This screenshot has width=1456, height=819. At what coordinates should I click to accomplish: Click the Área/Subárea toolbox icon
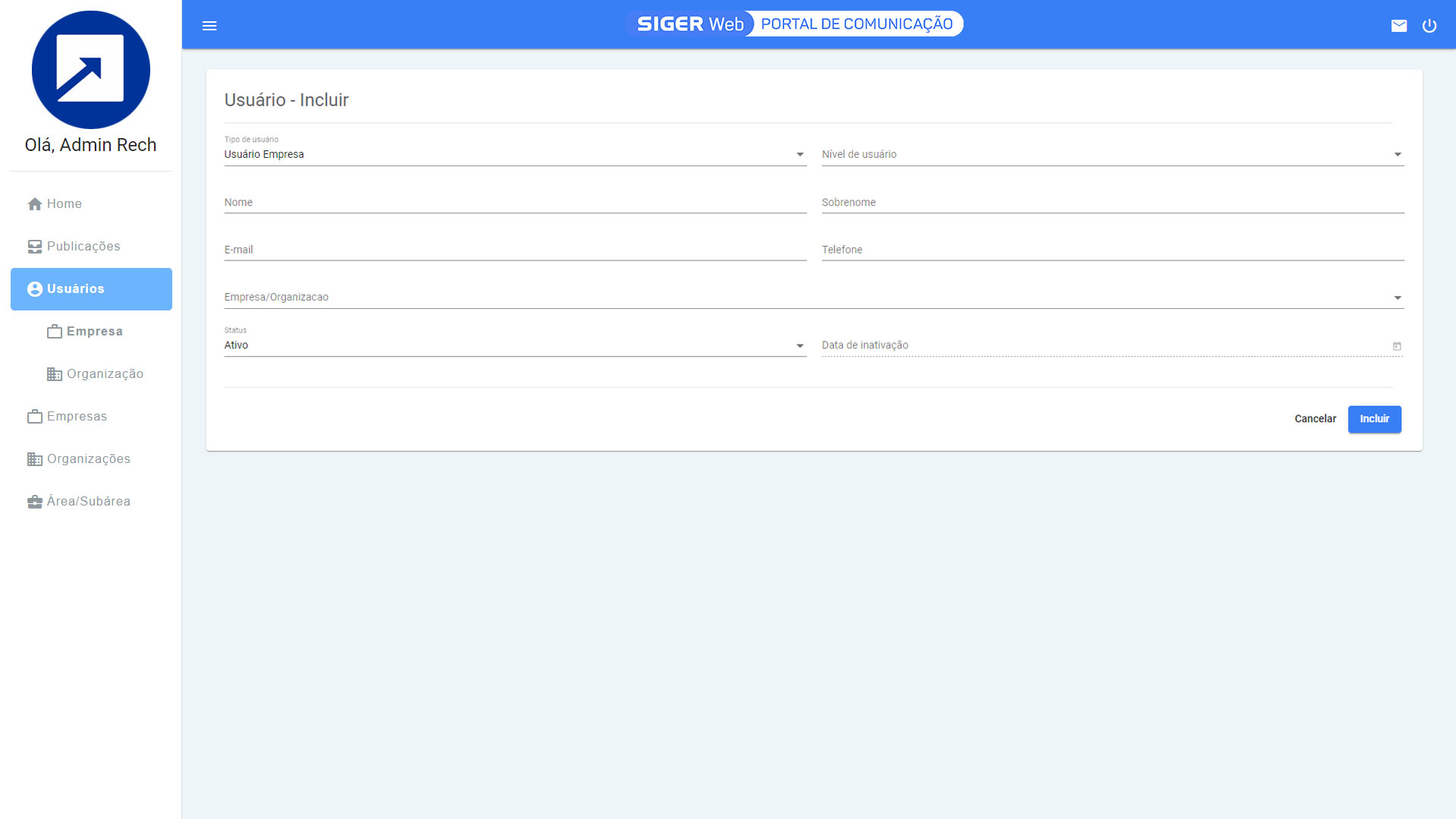35,502
